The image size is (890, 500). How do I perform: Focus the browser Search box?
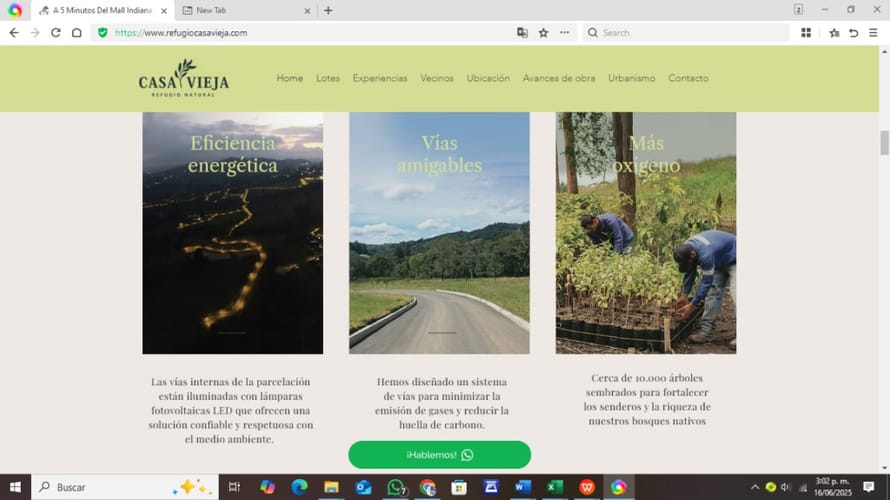(x=686, y=33)
